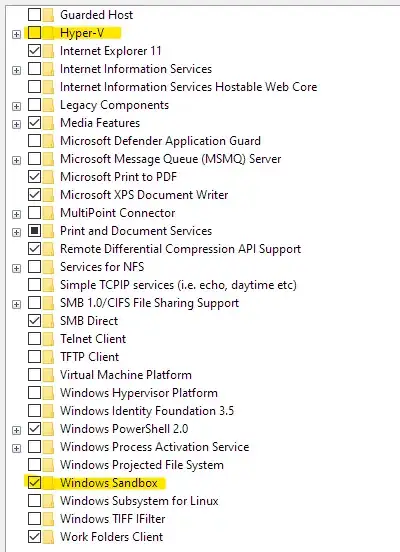Expand MultiPoint Connector node
This screenshot has width=400, height=552.
(16, 214)
